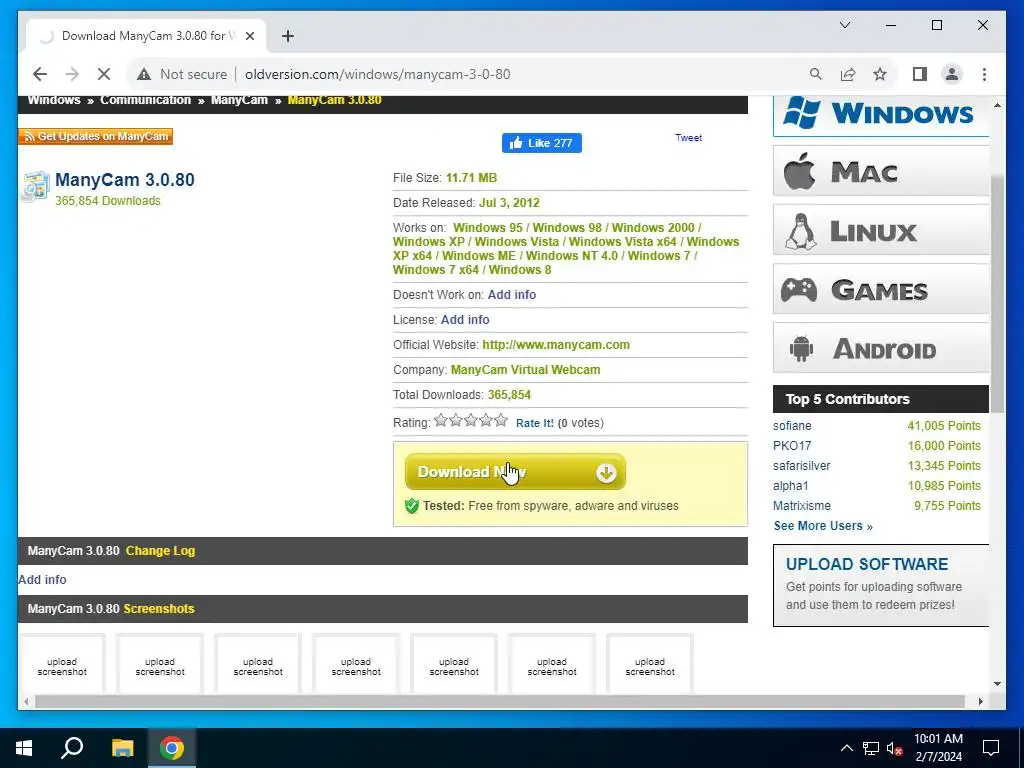This screenshot has height=768, width=1024.
Task: Open a new tab with plus button
Action: (x=288, y=36)
